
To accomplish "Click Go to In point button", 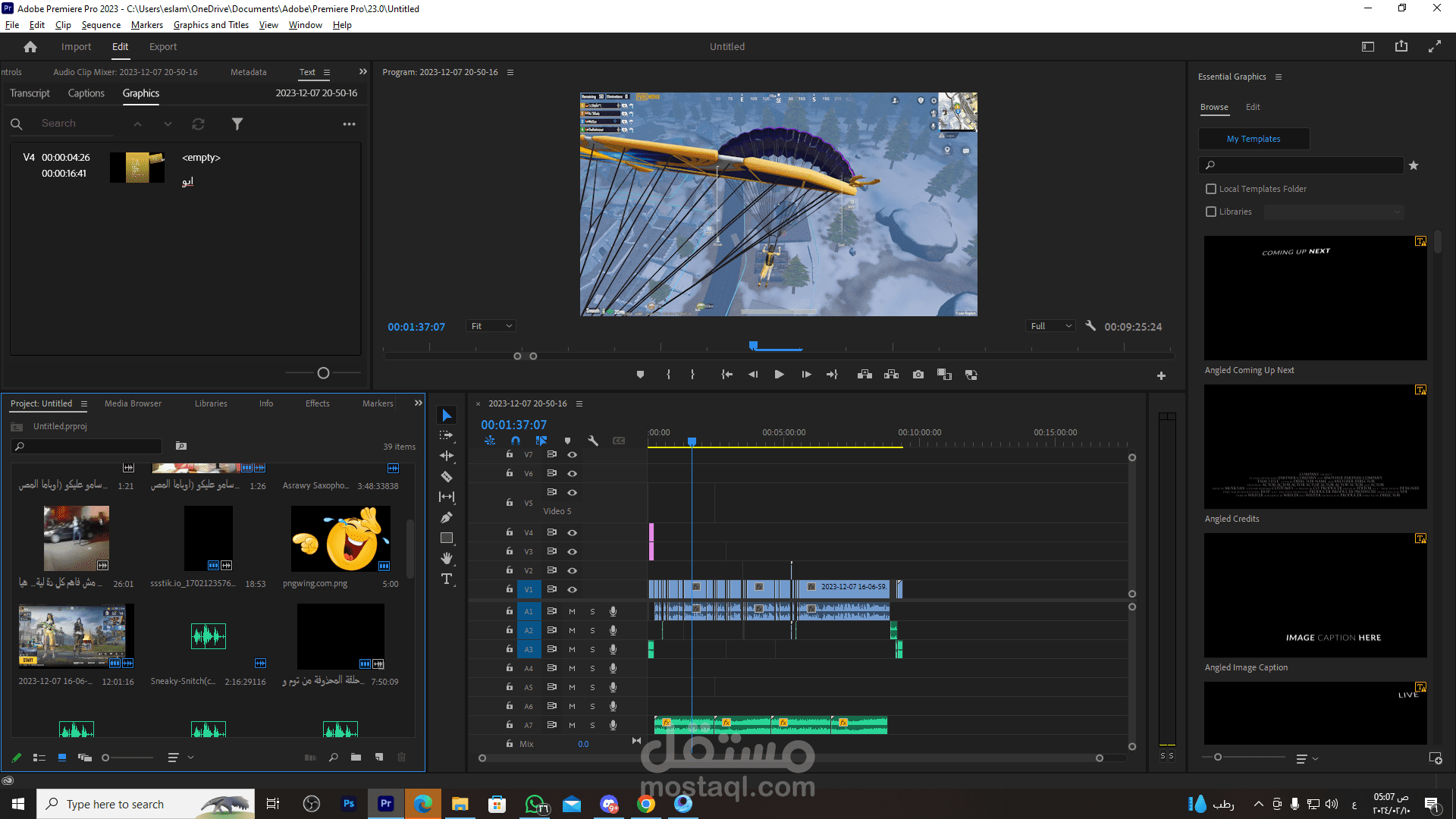I will (726, 375).
